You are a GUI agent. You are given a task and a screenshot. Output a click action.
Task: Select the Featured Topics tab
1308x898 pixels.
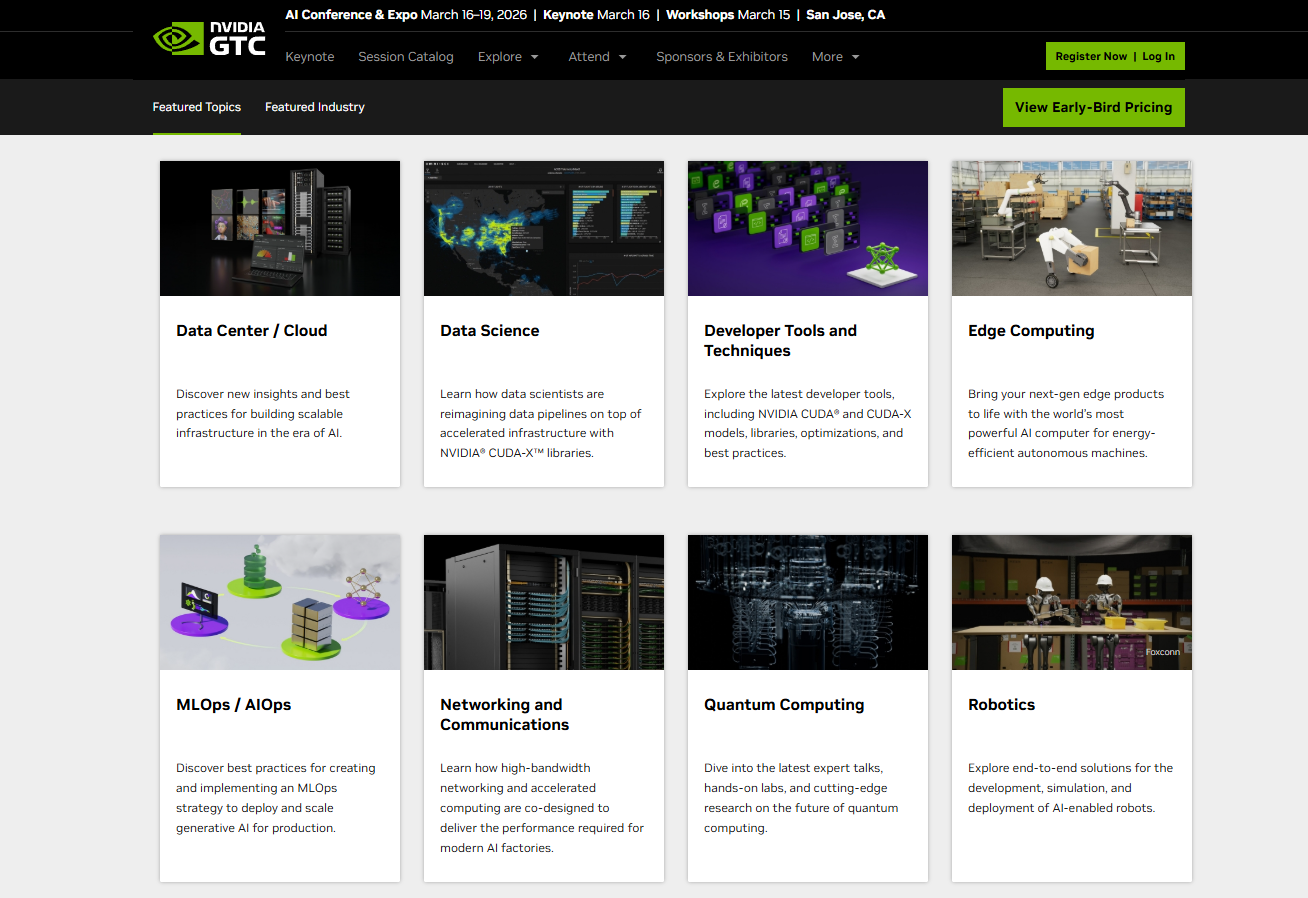point(197,107)
